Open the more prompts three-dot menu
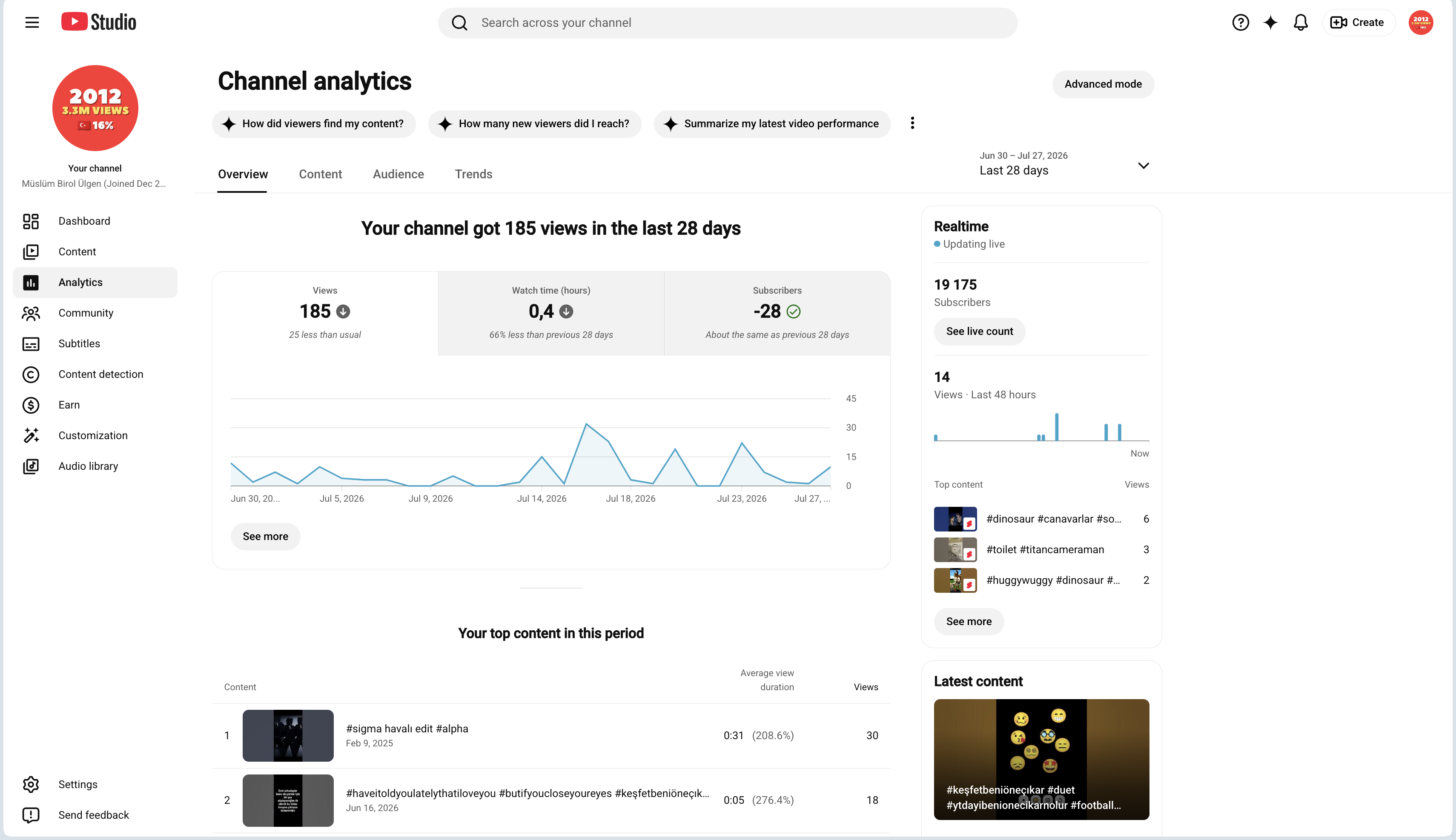 point(912,123)
